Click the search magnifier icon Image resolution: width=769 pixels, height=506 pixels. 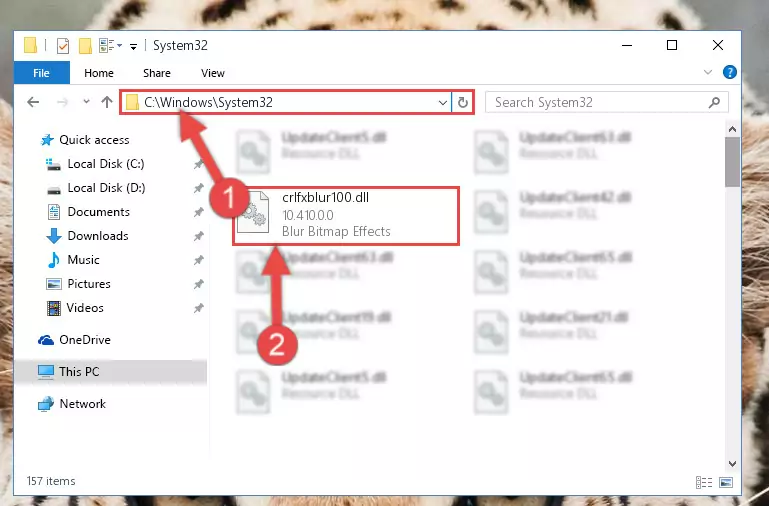pos(715,102)
